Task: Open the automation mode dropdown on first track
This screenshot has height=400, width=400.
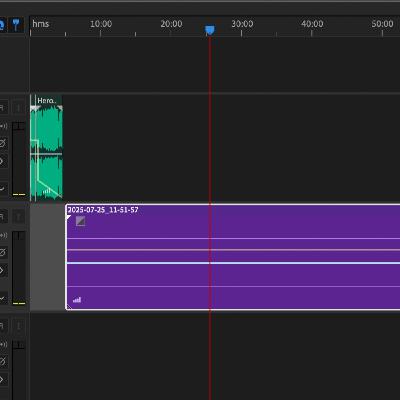Action: pos(2,189)
